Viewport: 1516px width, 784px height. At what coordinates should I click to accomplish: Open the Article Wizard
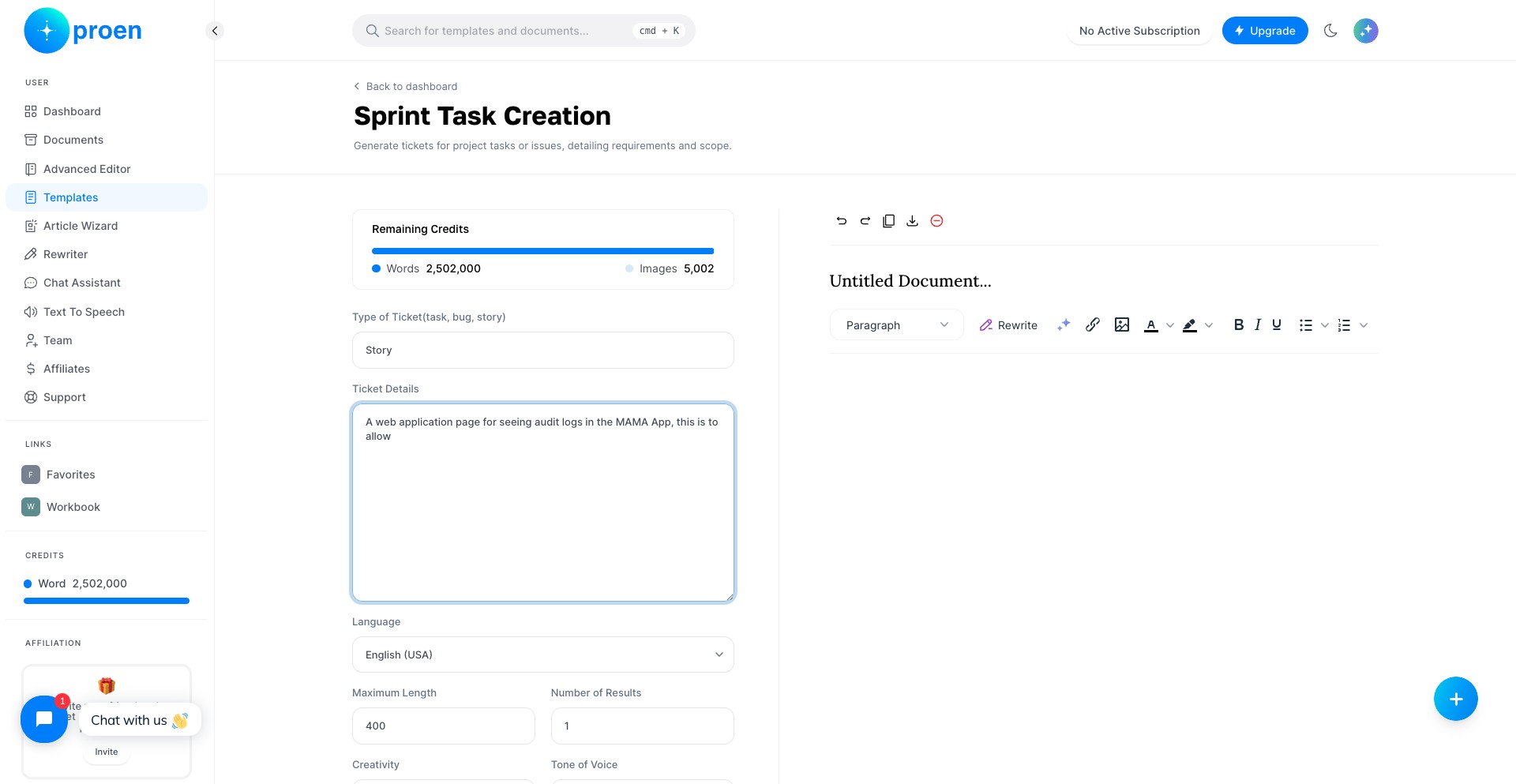[107, 226]
